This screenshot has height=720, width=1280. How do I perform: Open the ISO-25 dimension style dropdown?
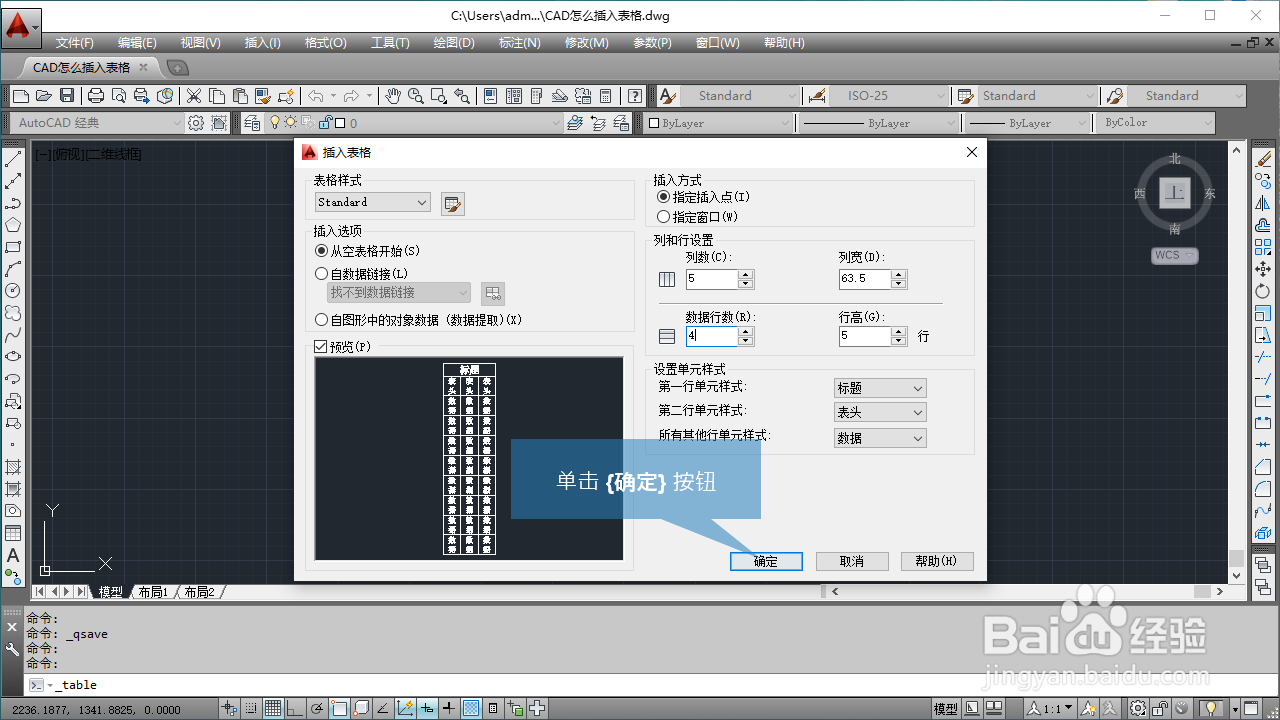pos(887,96)
